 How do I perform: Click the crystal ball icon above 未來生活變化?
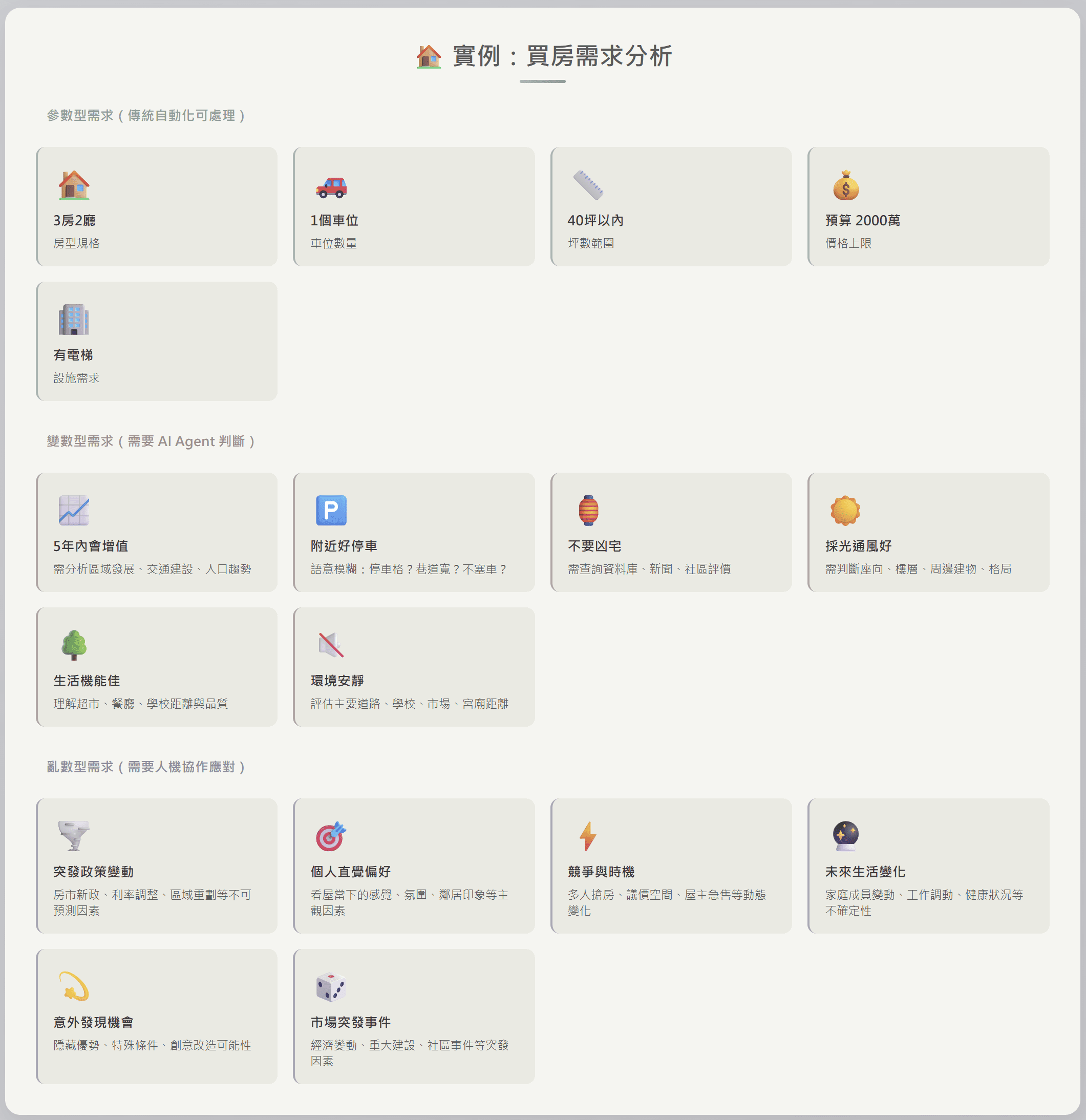click(845, 836)
